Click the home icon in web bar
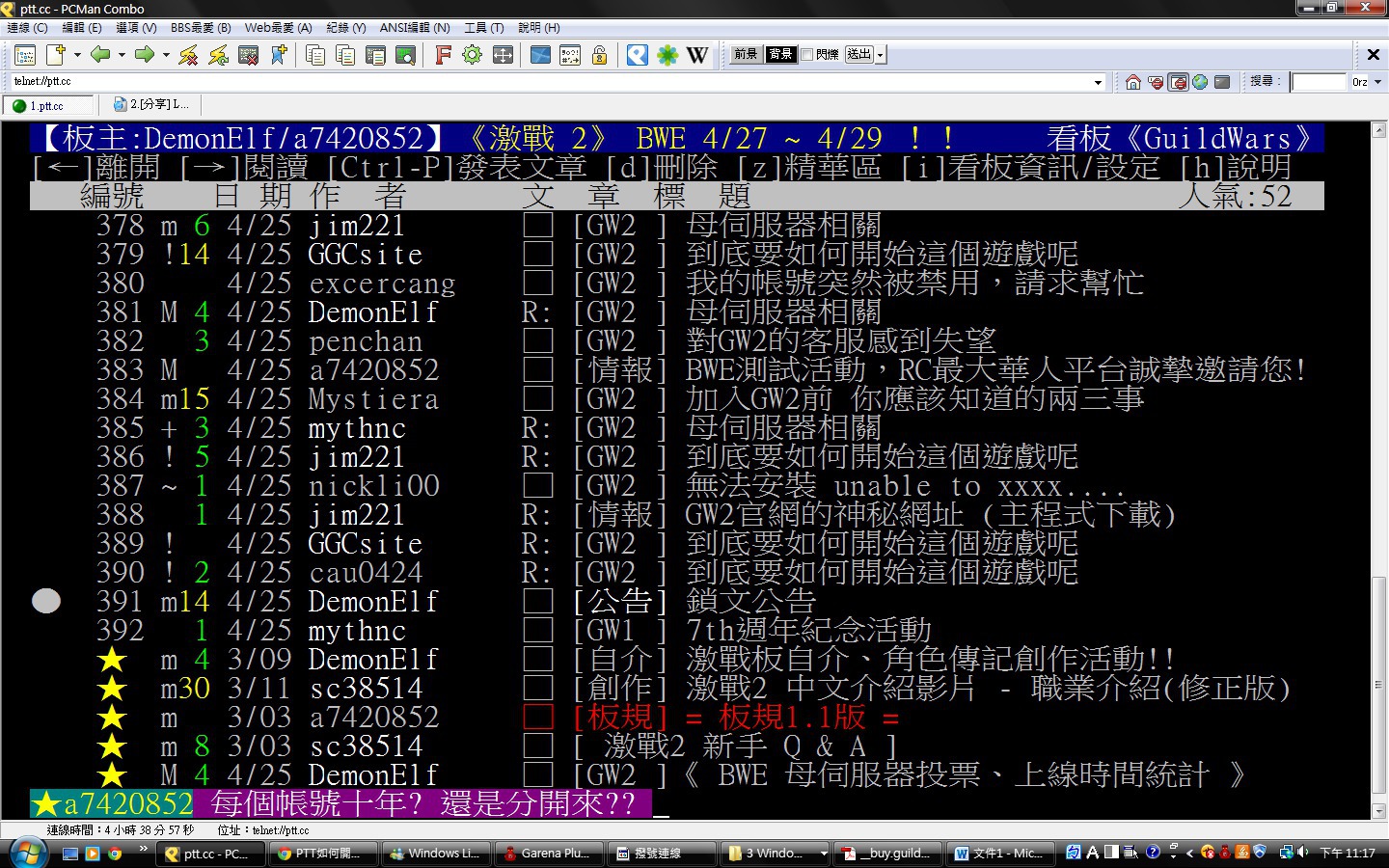The width and height of the screenshot is (1389, 868). (1133, 82)
